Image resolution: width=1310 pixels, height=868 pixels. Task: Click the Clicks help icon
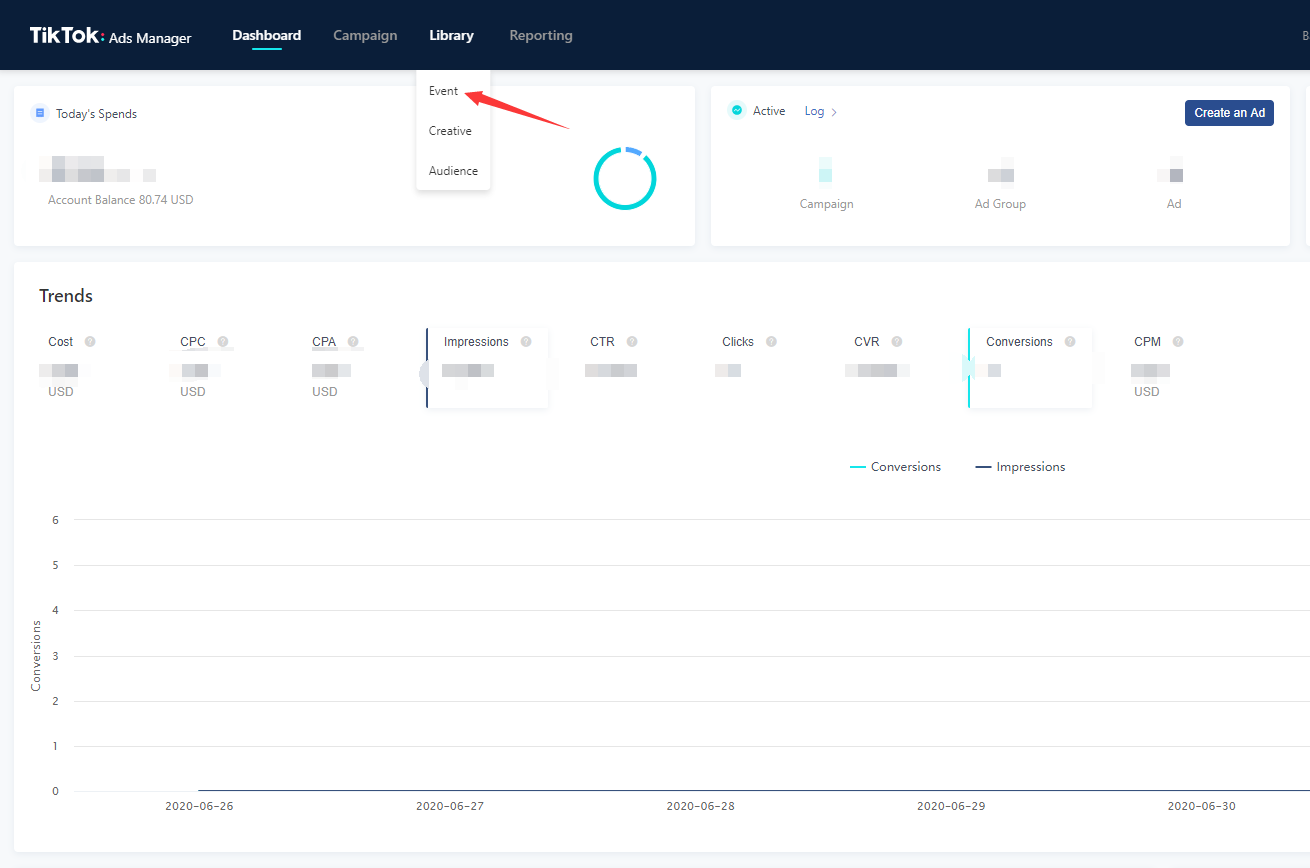(x=771, y=342)
